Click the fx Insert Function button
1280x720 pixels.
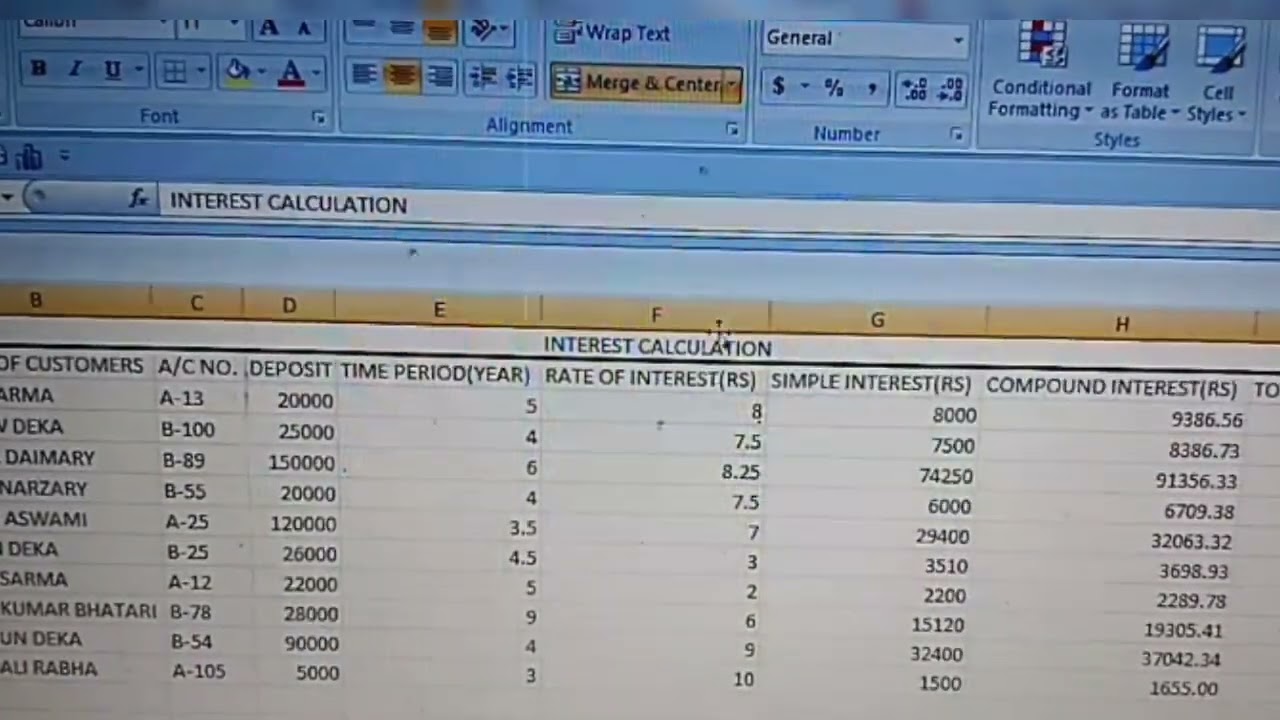coord(138,200)
